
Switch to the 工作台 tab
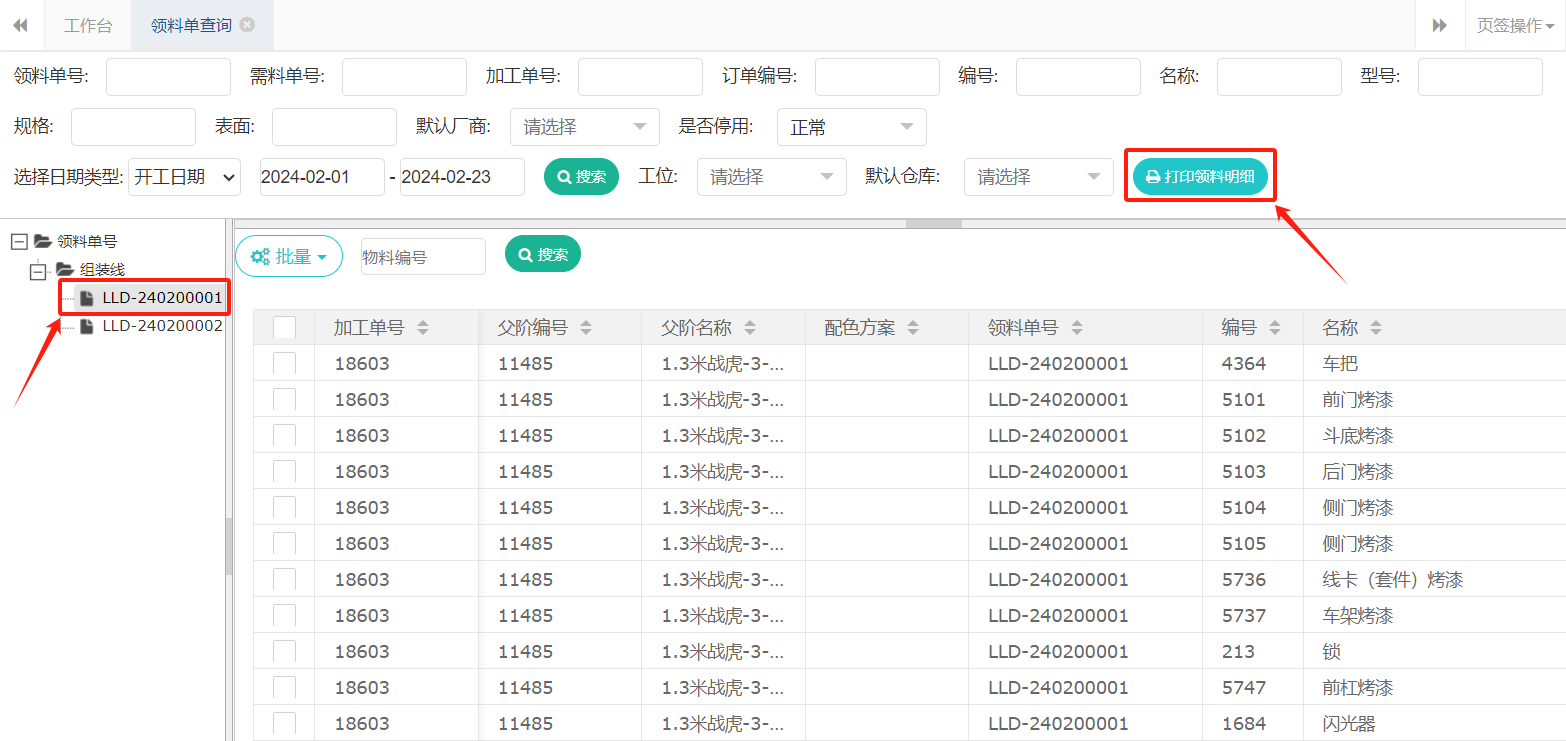(88, 26)
